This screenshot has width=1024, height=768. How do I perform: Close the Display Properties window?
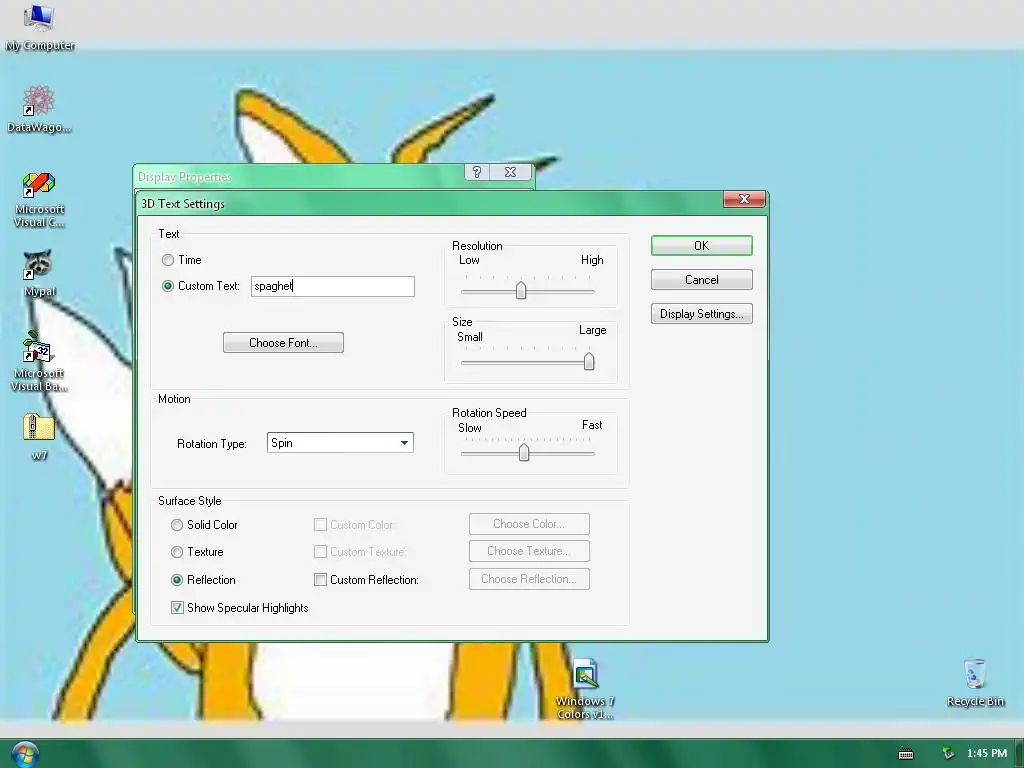pyautogui.click(x=511, y=172)
